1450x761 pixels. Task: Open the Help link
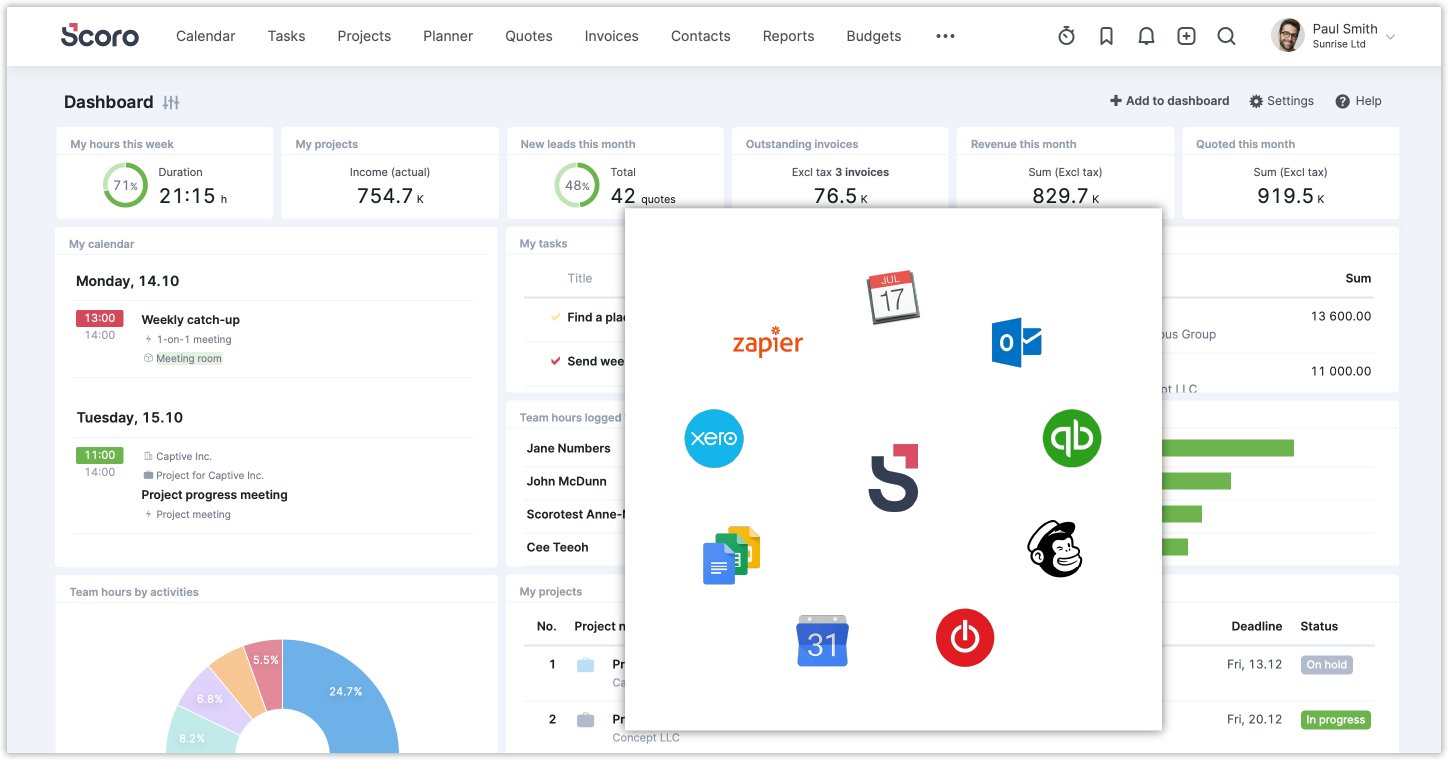(1358, 101)
